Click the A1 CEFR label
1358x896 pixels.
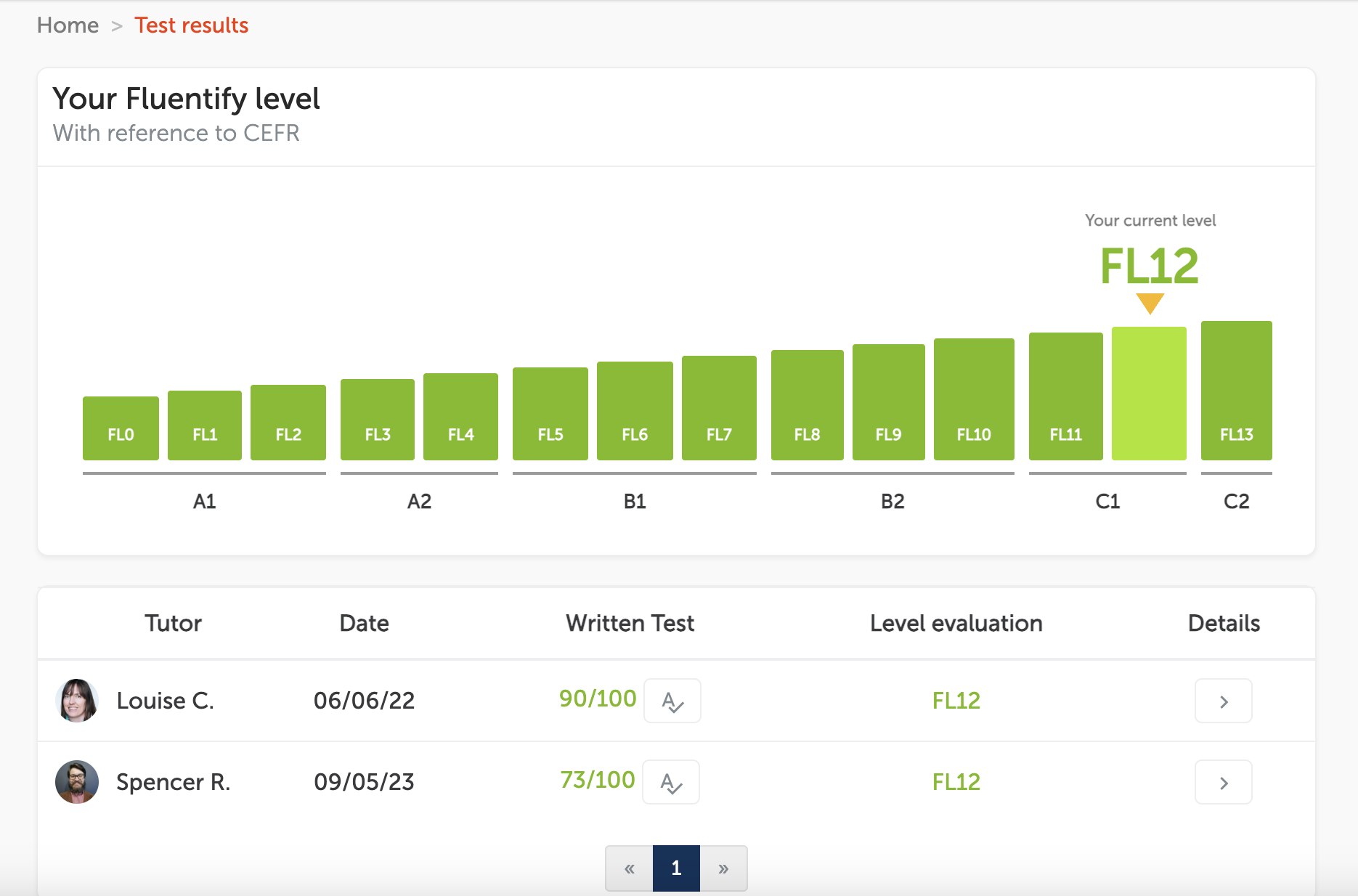pyautogui.click(x=204, y=501)
